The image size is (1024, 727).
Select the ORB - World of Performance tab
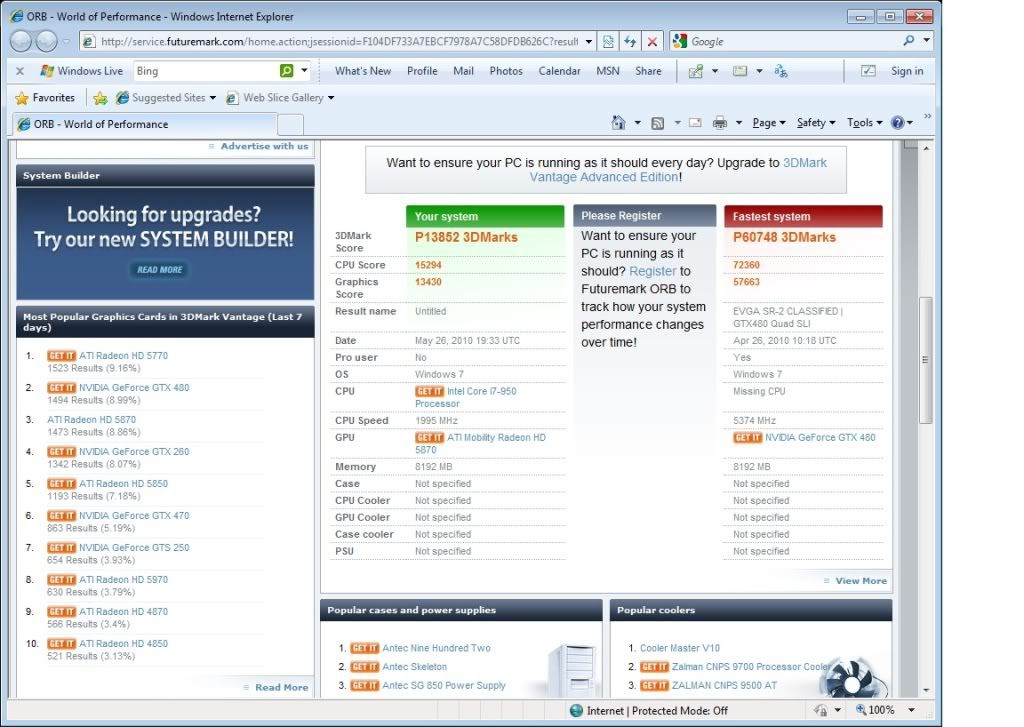(145, 124)
